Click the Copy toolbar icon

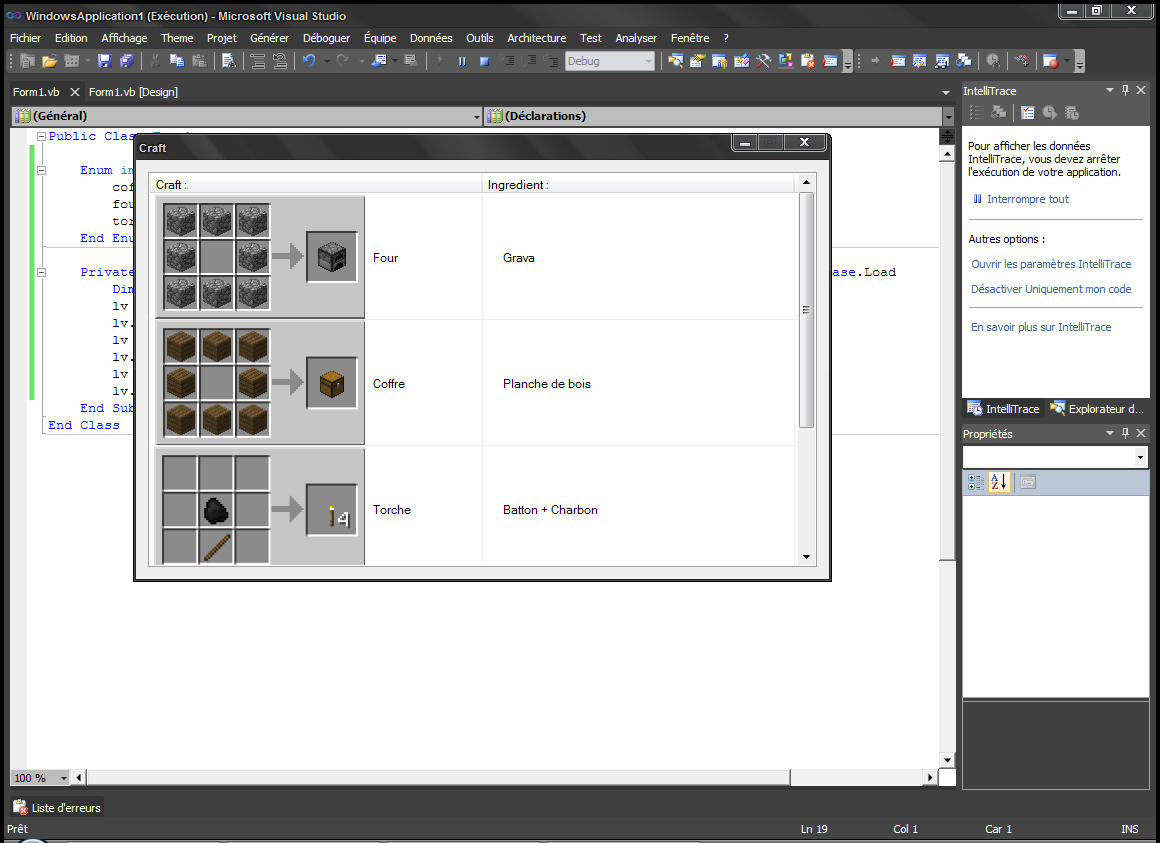point(177,61)
